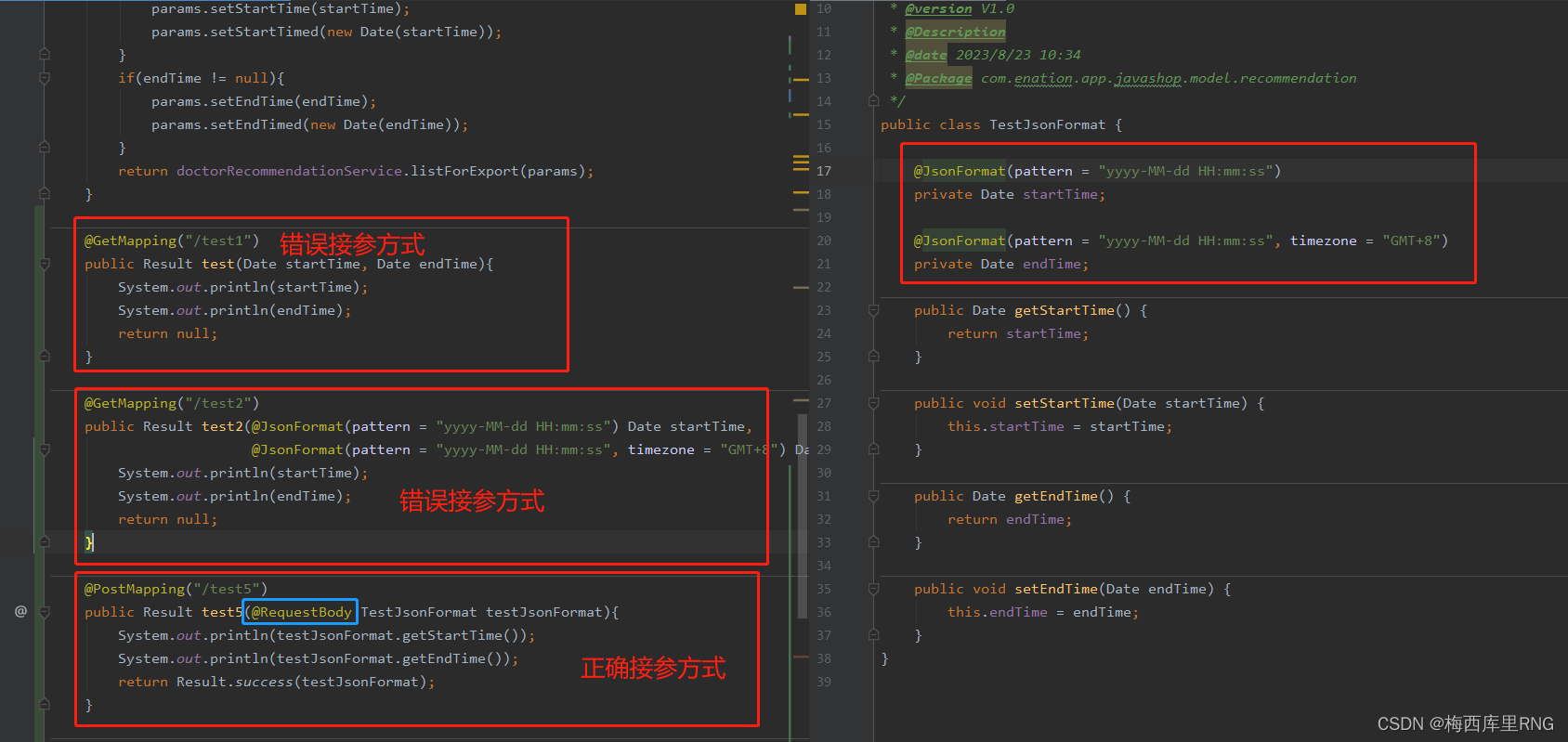Click the @version Javadoc tag
Image resolution: width=1568 pixels, height=742 pixels.
pyautogui.click(x=938, y=8)
